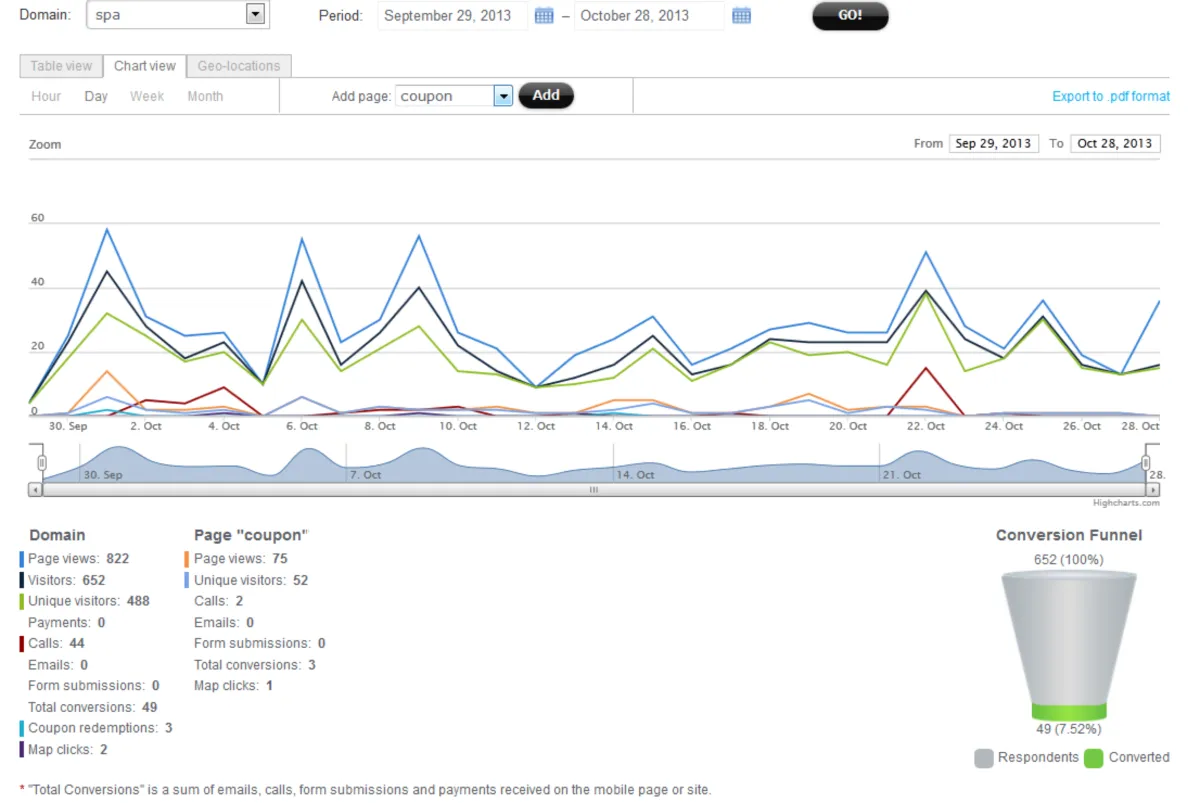
Task: Open calendar picker for period end date
Action: coord(741,16)
